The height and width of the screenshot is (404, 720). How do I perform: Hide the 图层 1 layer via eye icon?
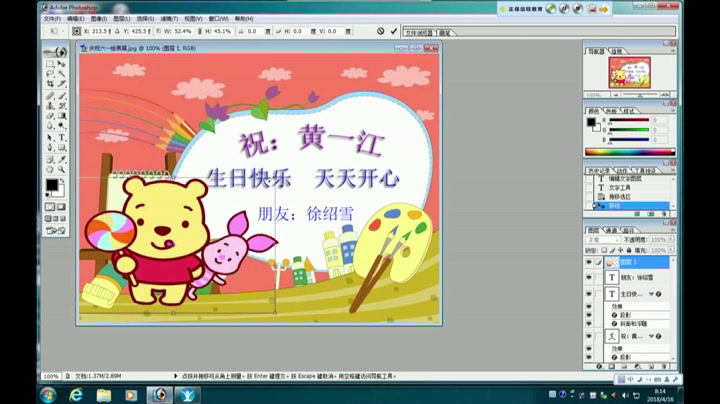coord(589,262)
